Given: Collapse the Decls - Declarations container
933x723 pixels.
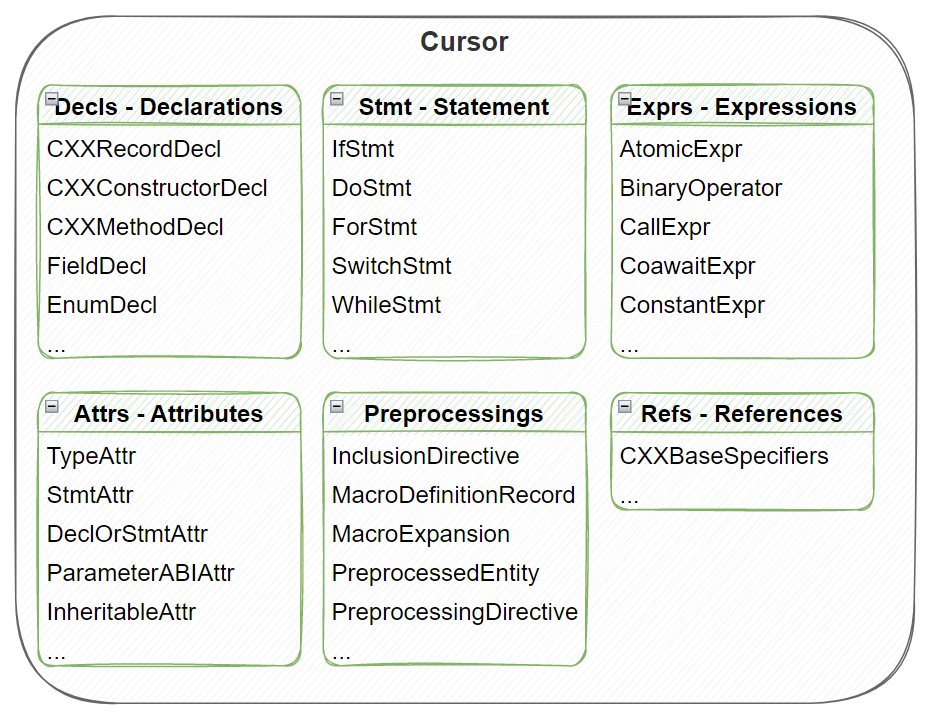Looking at the screenshot, I should click(52, 98).
